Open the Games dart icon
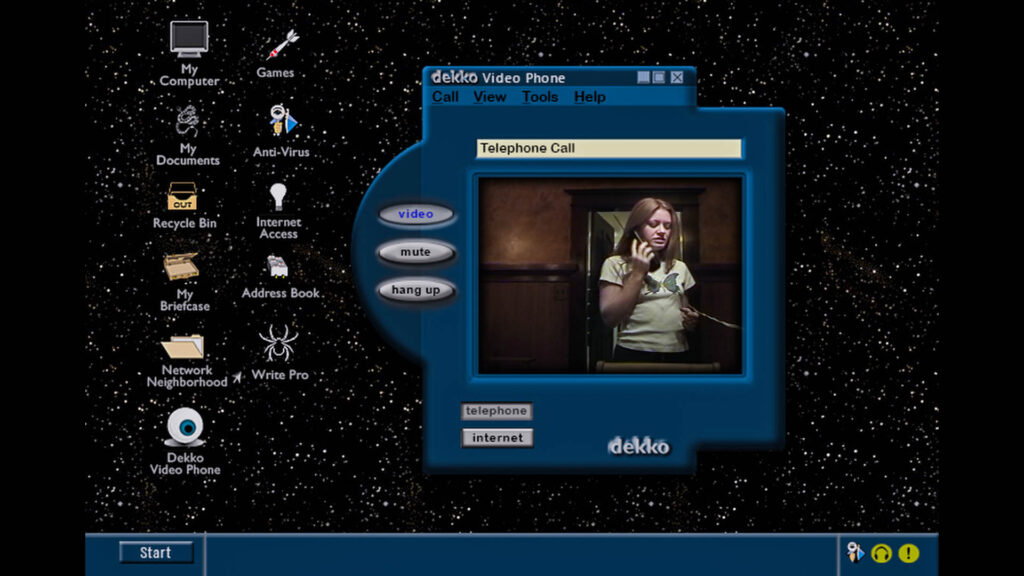 click(x=280, y=45)
